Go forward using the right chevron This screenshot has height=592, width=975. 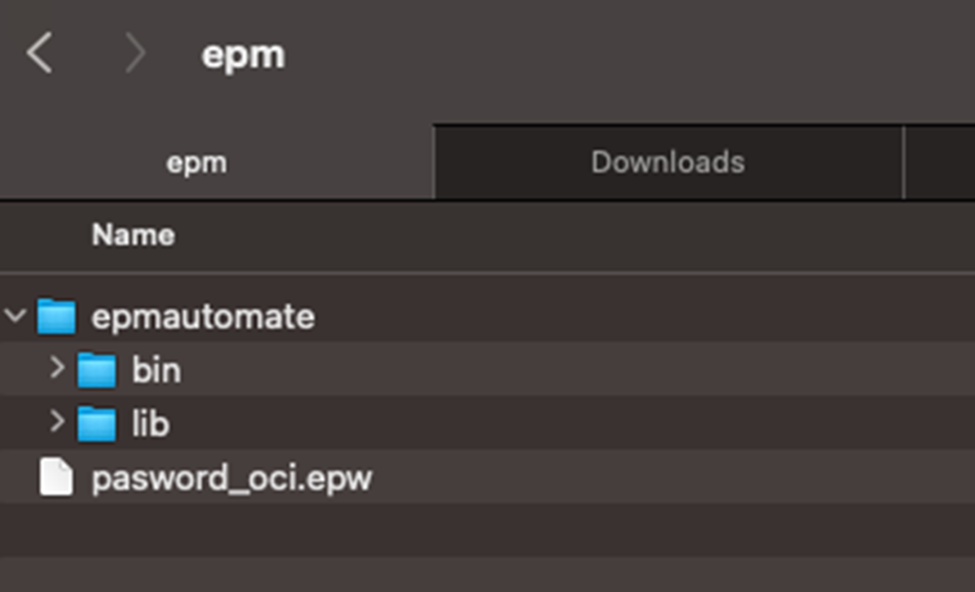coord(135,53)
